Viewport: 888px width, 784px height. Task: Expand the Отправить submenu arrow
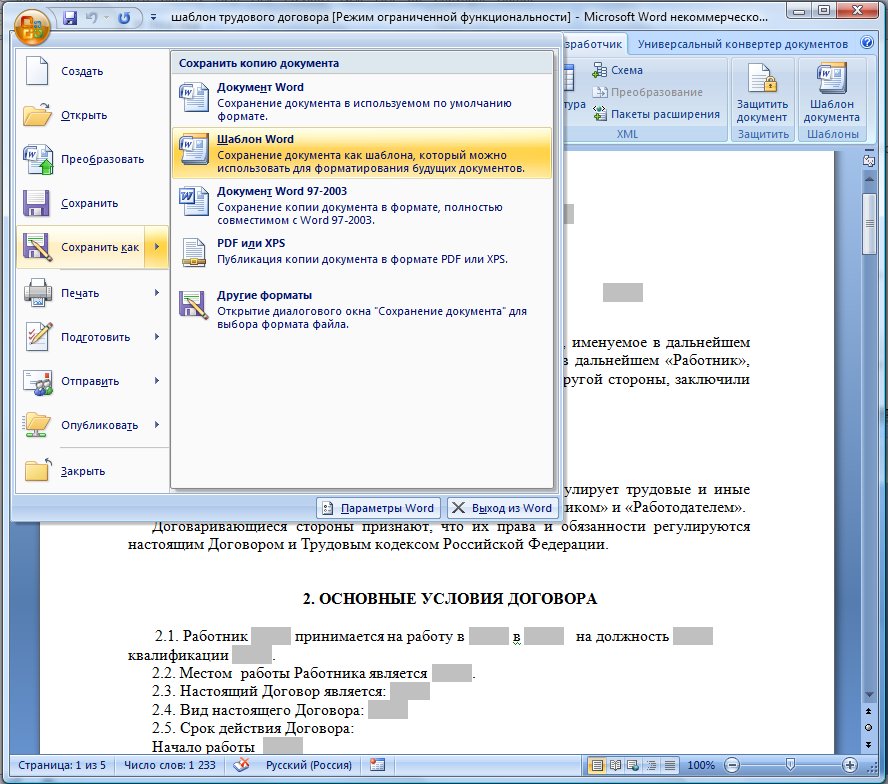coord(157,381)
